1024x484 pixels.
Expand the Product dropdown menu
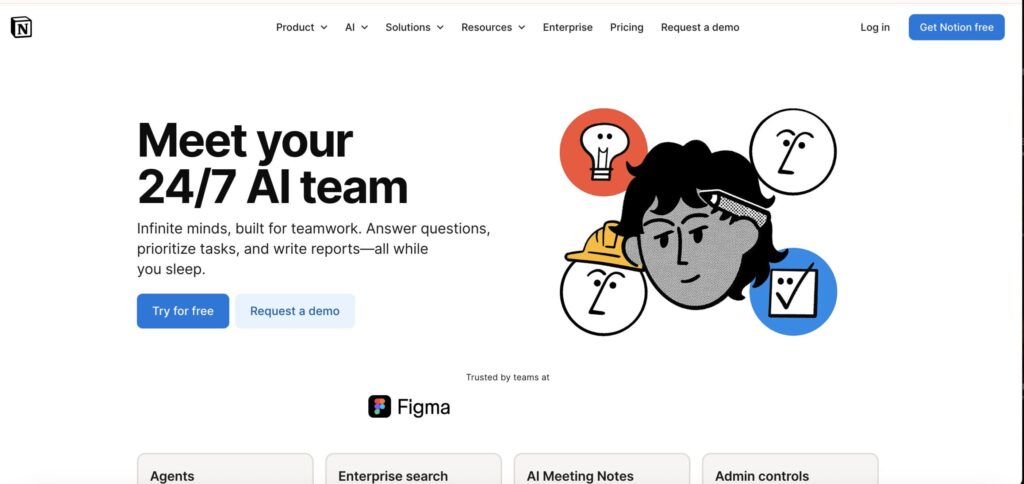point(302,27)
